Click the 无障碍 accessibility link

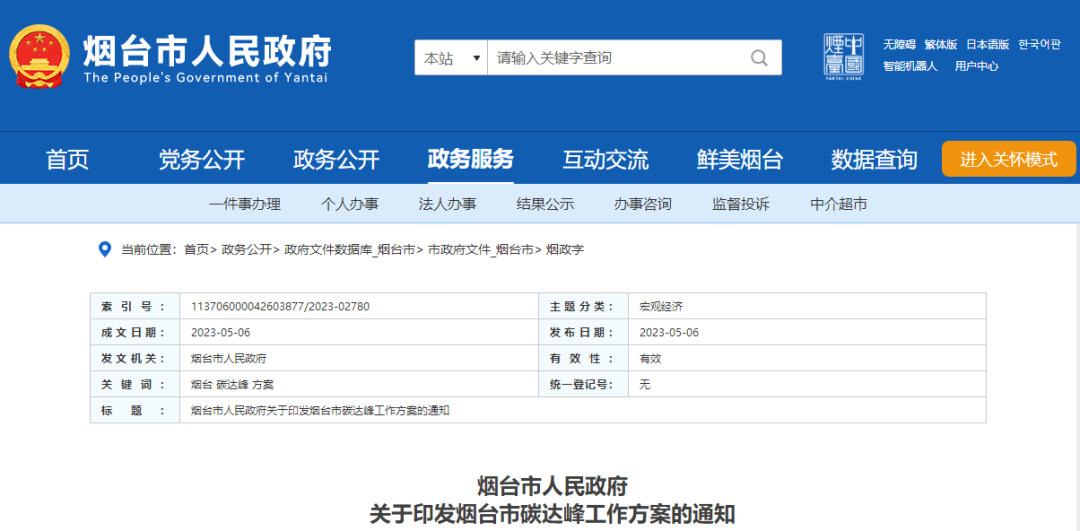[x=900, y=45]
